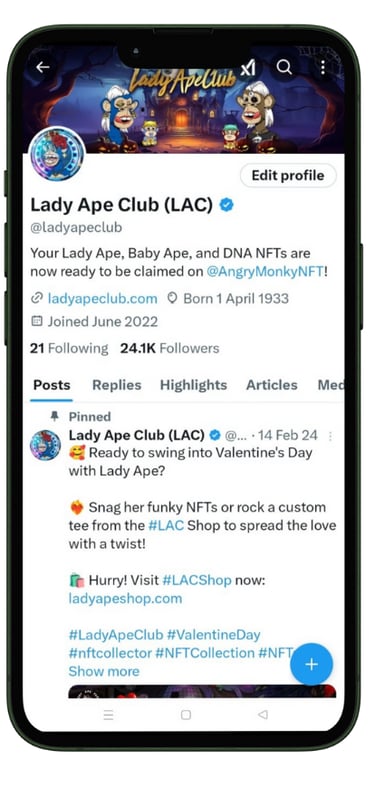
Task: Open the ladyapeclub.com profile link
Action: pos(103,299)
